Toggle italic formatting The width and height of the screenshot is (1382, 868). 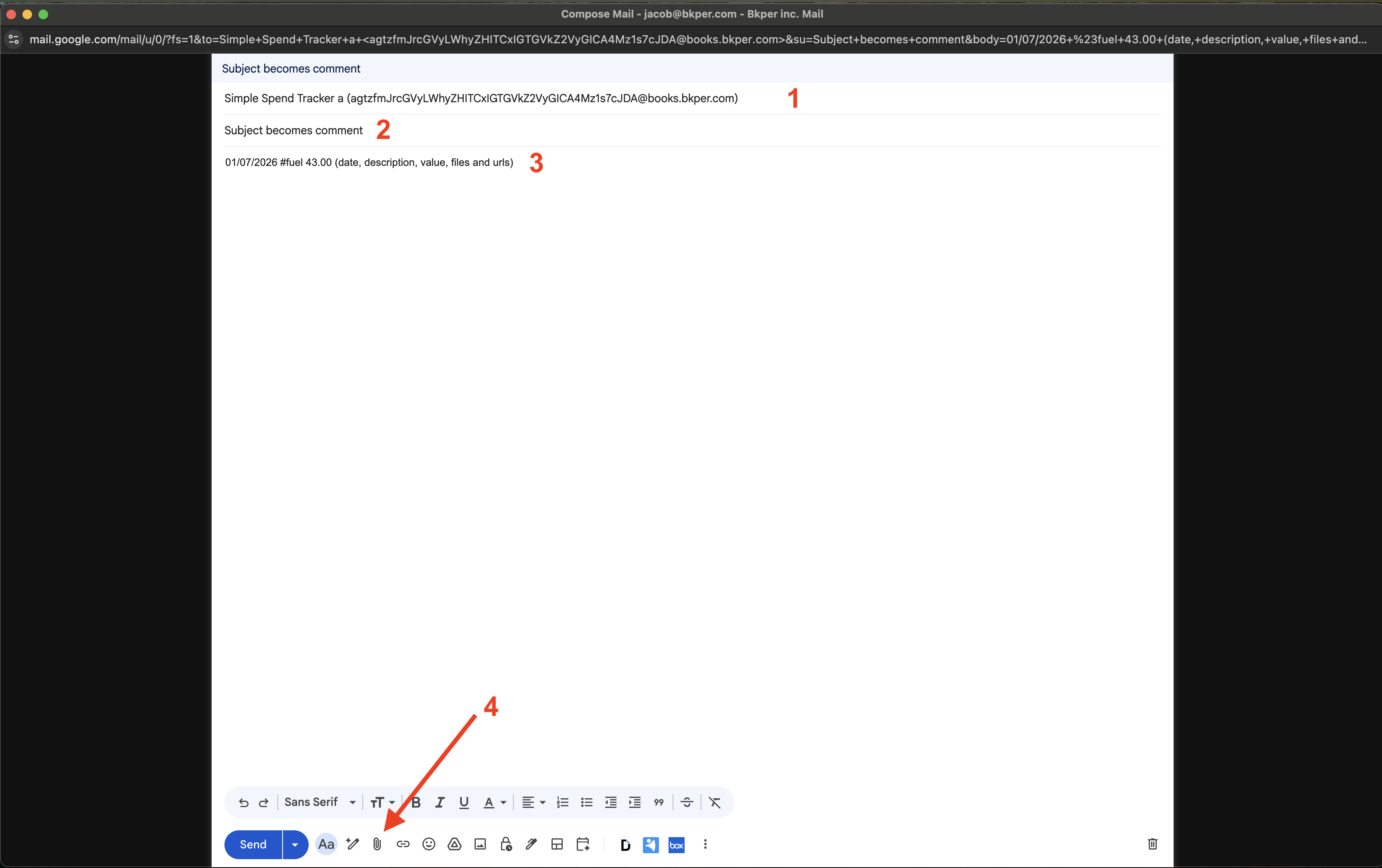click(x=439, y=802)
